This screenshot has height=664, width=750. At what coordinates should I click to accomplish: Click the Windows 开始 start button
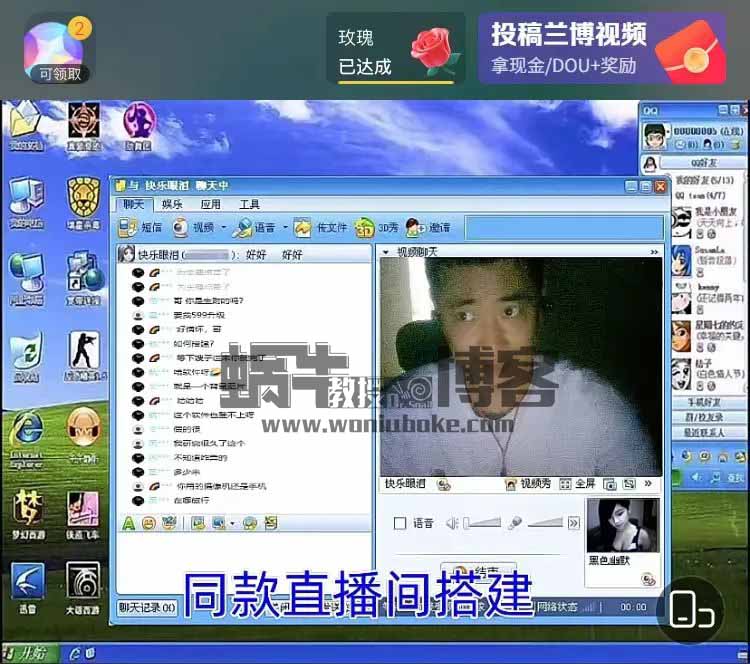[28, 653]
